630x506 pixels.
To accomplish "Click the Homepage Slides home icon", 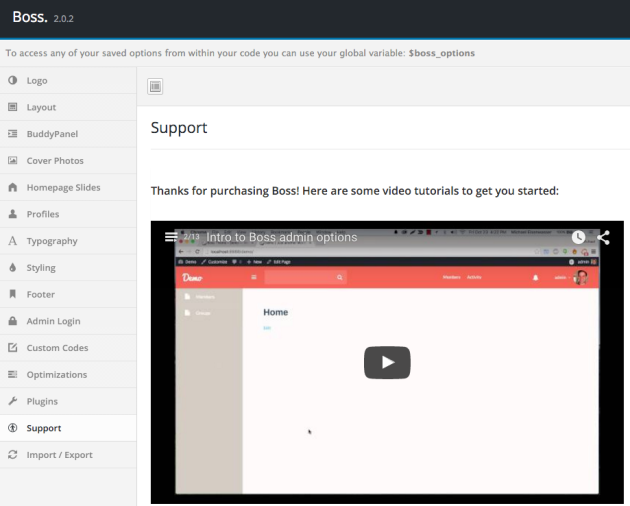I will [x=13, y=187].
